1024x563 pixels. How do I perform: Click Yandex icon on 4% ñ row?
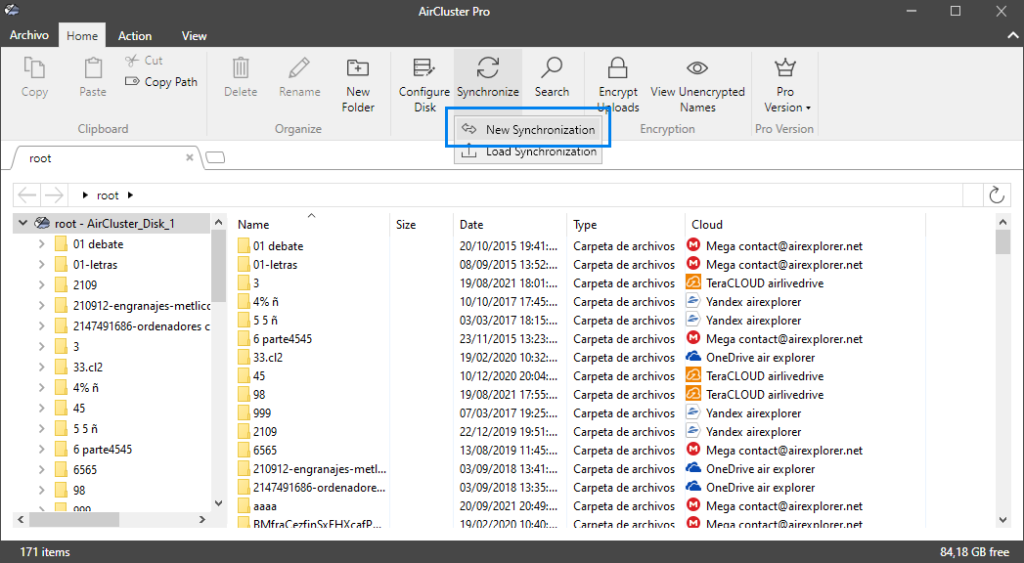(694, 301)
